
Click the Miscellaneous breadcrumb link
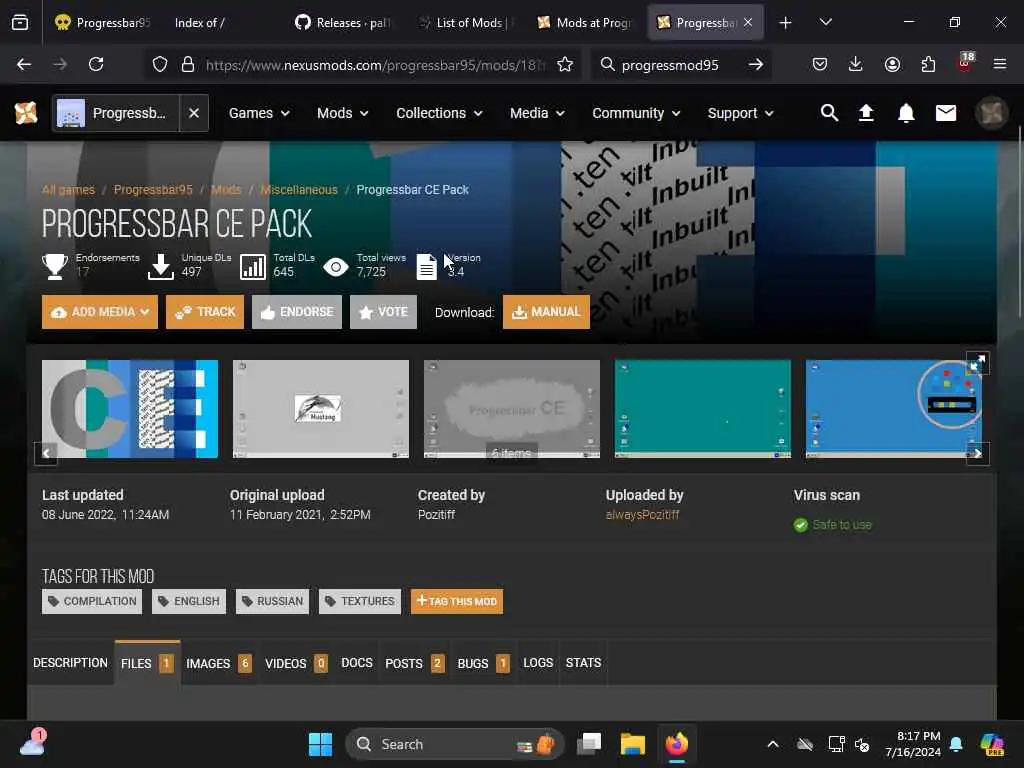(x=299, y=189)
